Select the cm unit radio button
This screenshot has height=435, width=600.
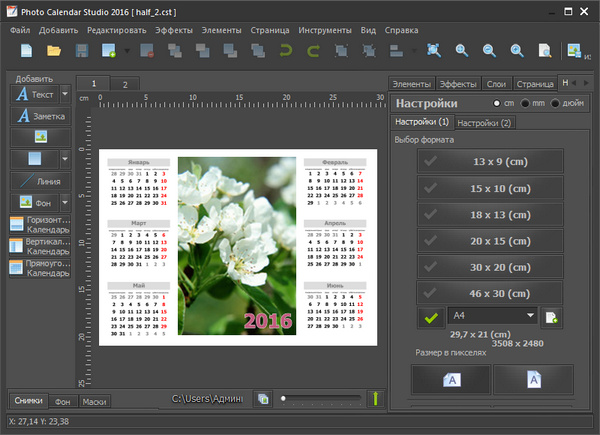click(x=497, y=104)
